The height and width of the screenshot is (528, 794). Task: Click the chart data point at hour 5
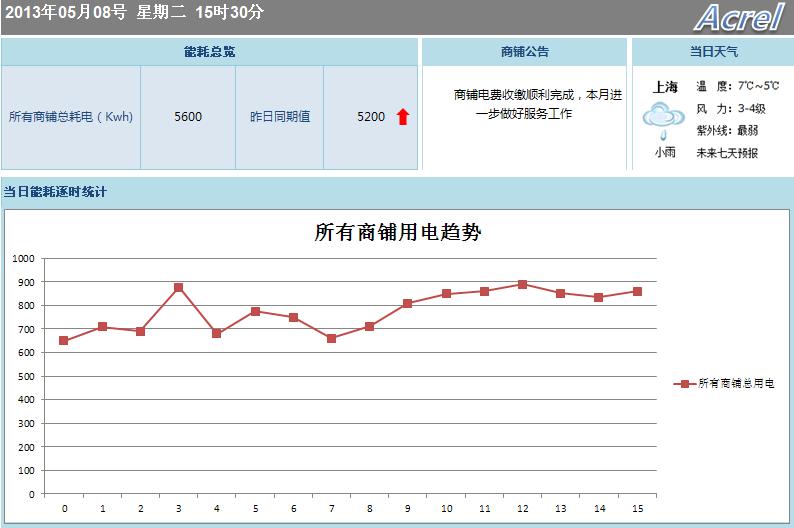coord(255,311)
